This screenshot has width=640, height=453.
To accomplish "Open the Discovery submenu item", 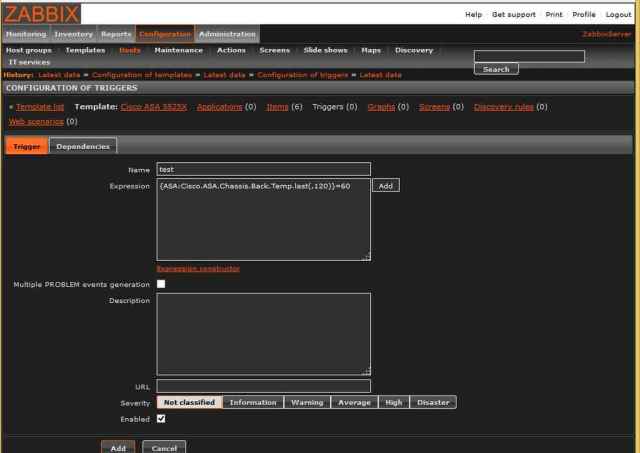I will (413, 50).
